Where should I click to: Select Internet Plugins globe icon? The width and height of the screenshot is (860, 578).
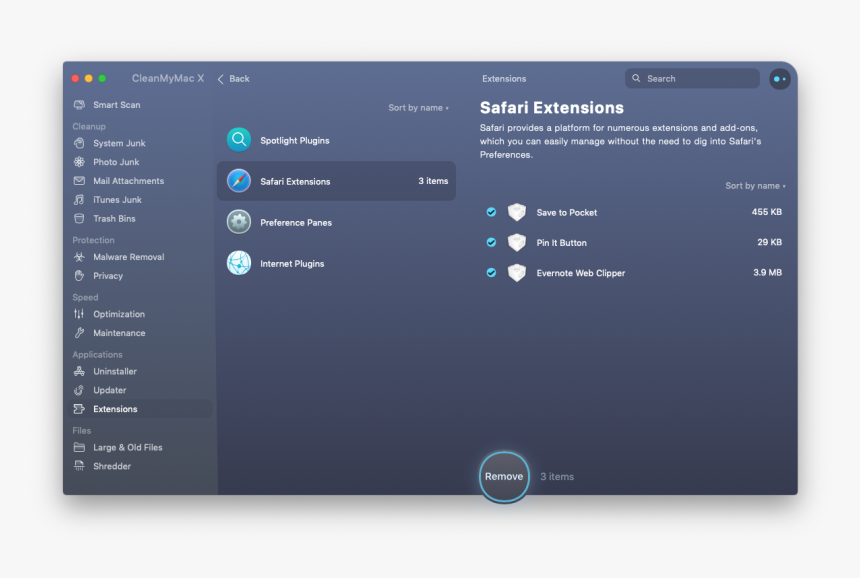(239, 263)
